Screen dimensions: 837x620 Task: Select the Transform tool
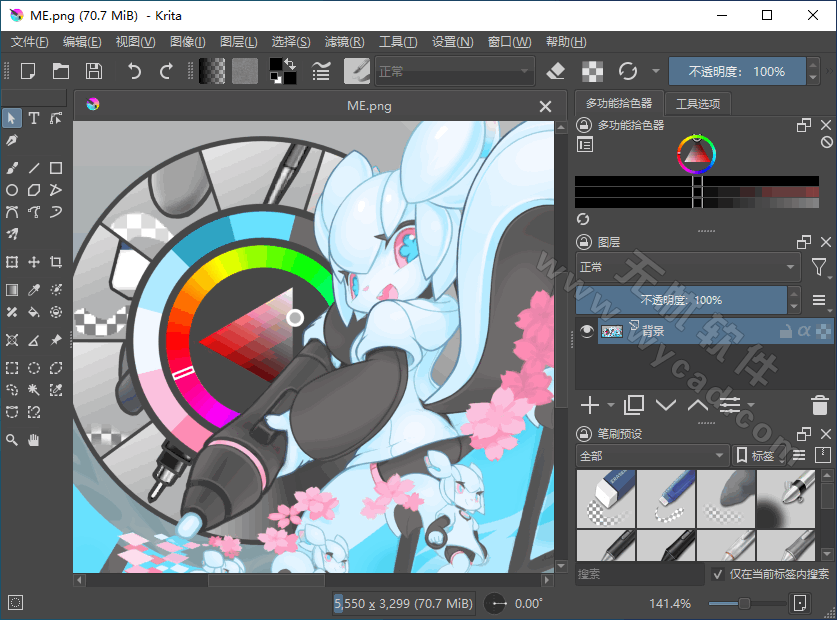12,261
